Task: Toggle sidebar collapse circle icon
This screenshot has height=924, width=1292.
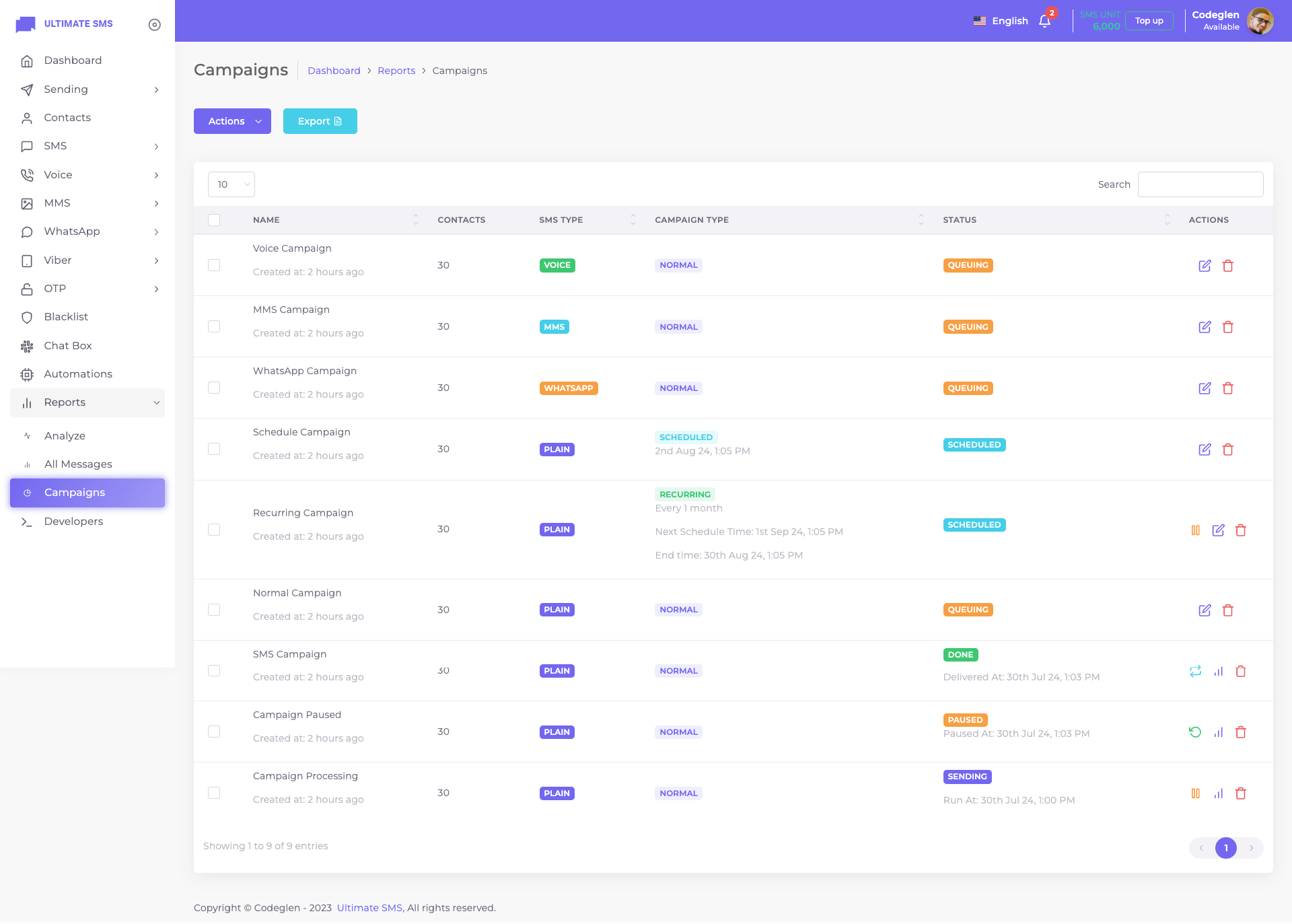Action: pyautogui.click(x=155, y=25)
